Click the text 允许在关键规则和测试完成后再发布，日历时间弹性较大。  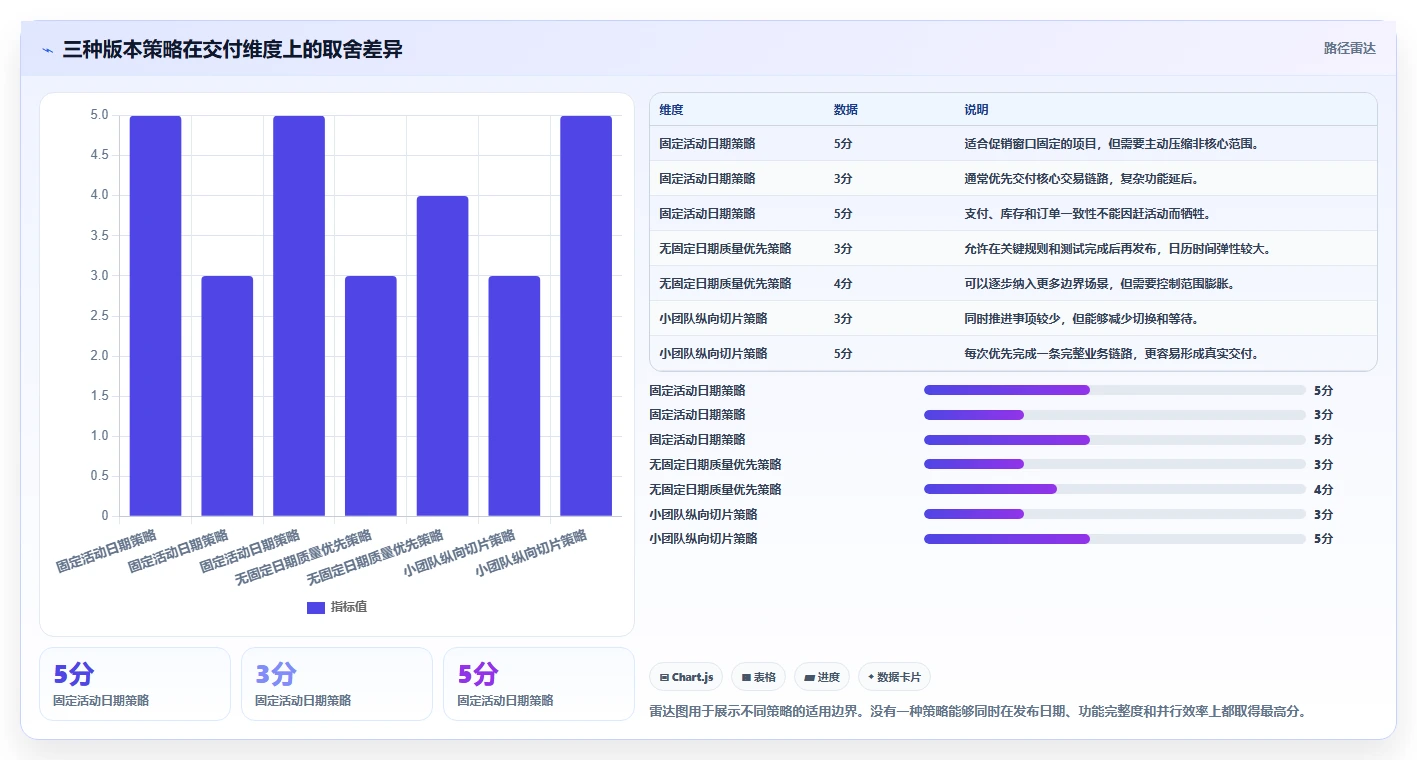click(1117, 249)
